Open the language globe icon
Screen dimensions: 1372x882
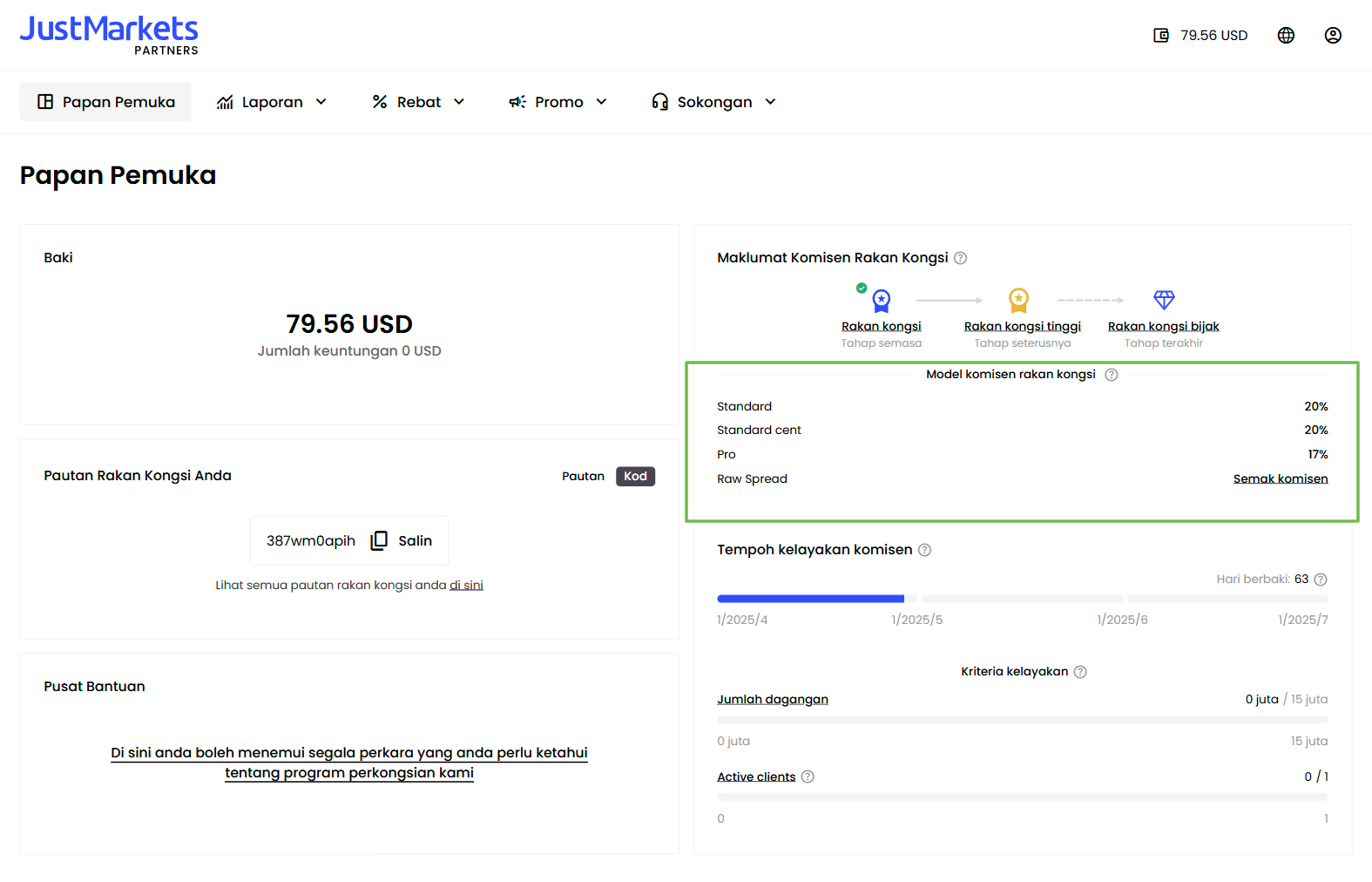tap(1286, 36)
